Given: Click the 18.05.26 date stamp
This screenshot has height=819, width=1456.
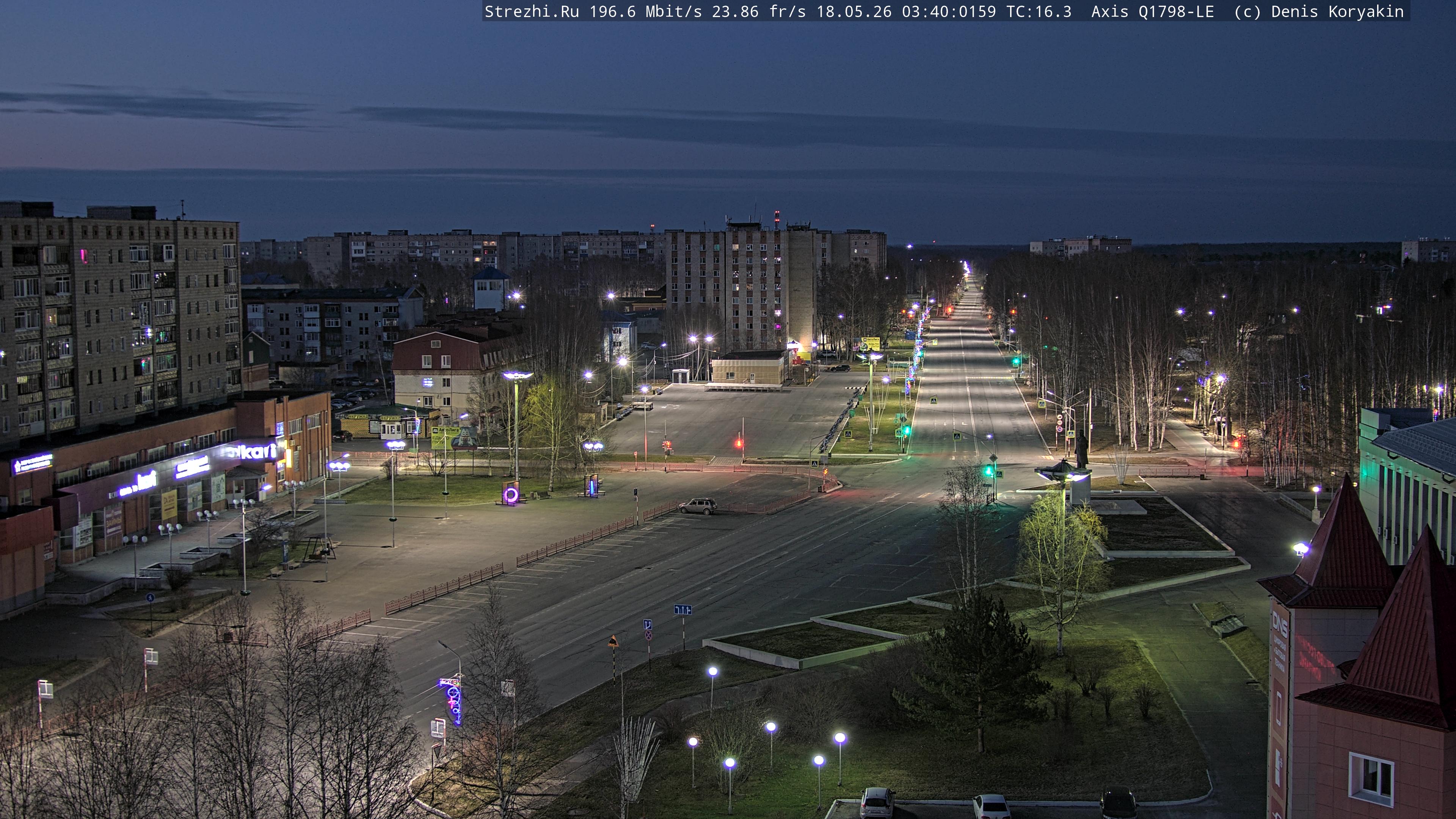Looking at the screenshot, I should pyautogui.click(x=854, y=12).
